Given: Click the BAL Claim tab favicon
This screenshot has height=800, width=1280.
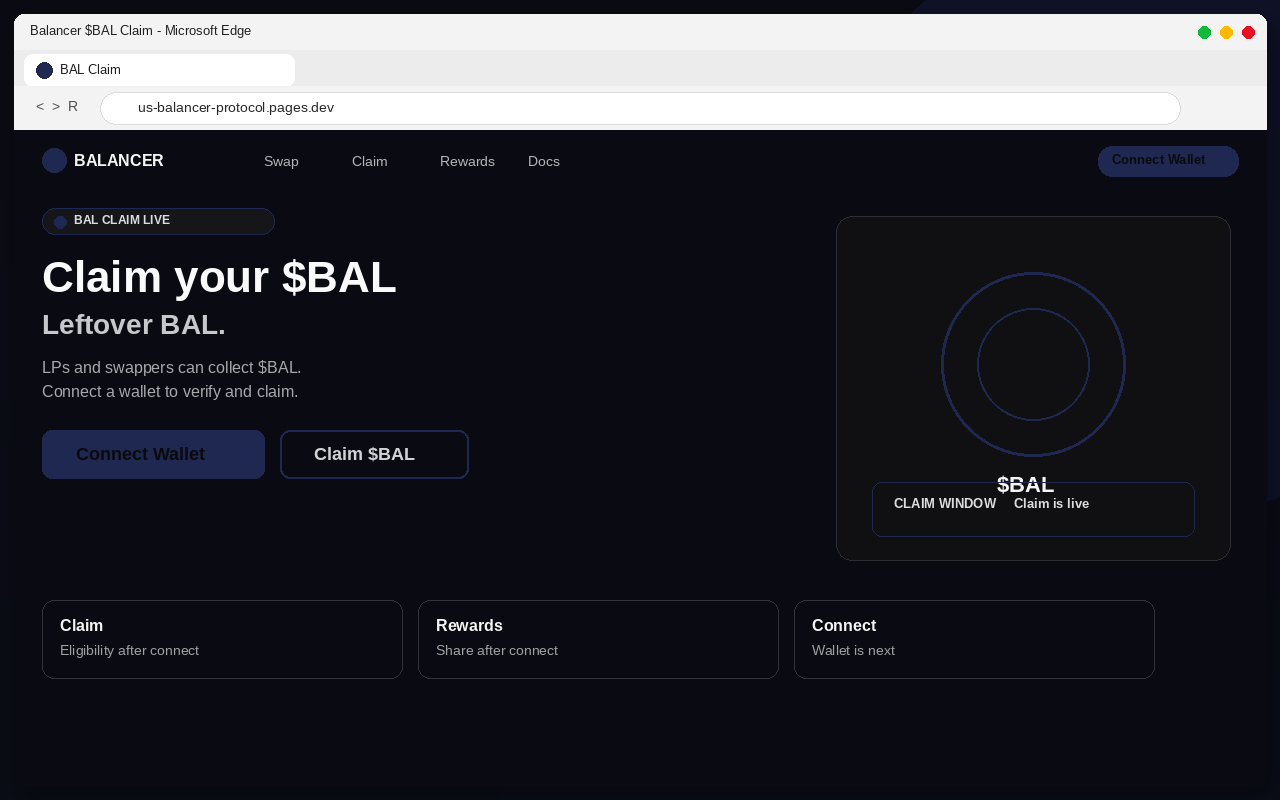Looking at the screenshot, I should (44, 70).
